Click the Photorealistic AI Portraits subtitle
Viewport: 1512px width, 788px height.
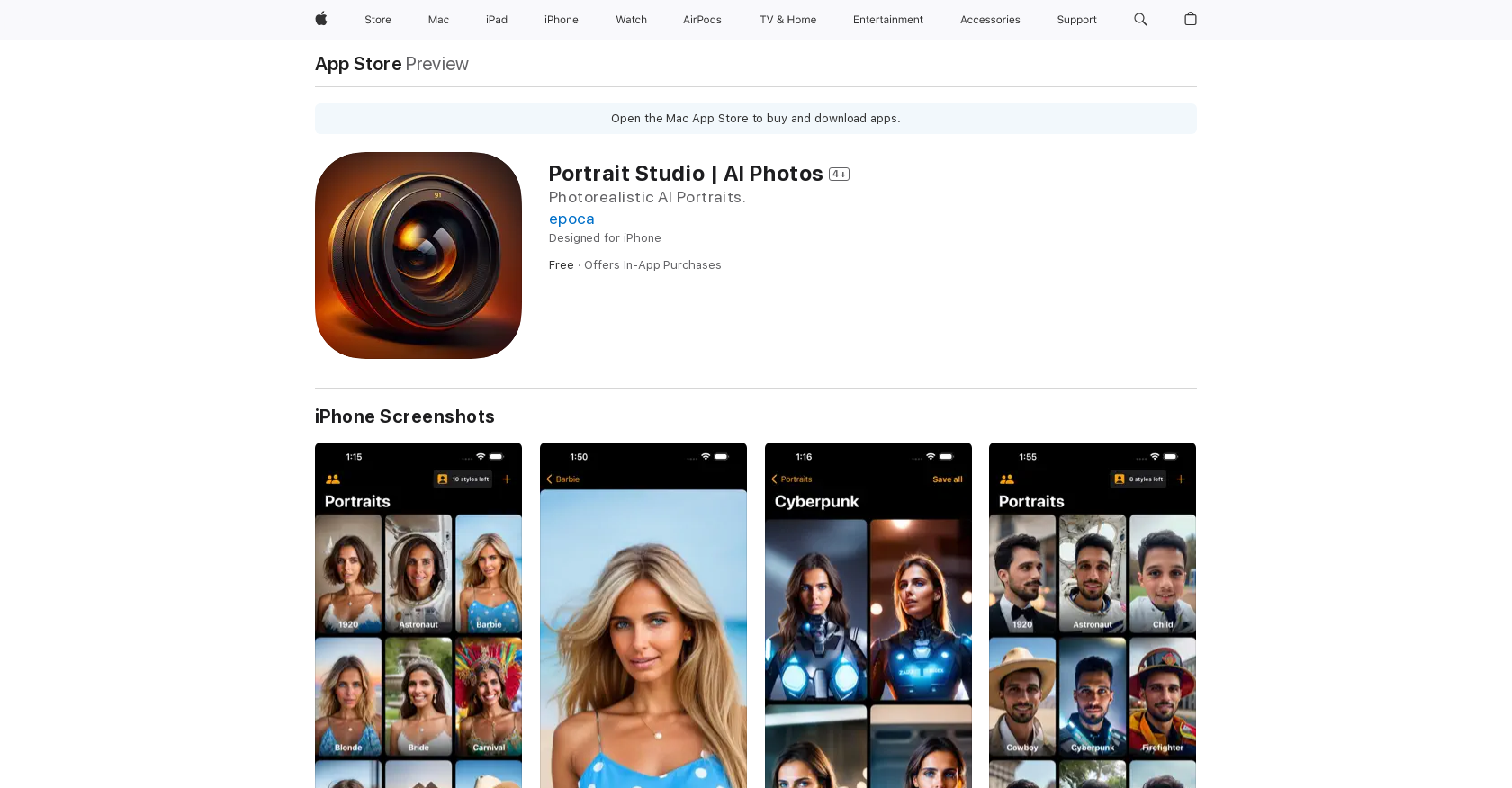coord(647,197)
